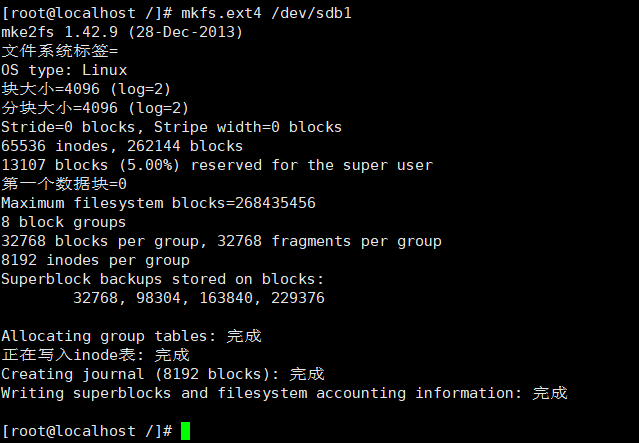The width and height of the screenshot is (639, 443).
Task: Click the 'Maximum filesystem blocks=268435456' line
Action: click(x=158, y=203)
